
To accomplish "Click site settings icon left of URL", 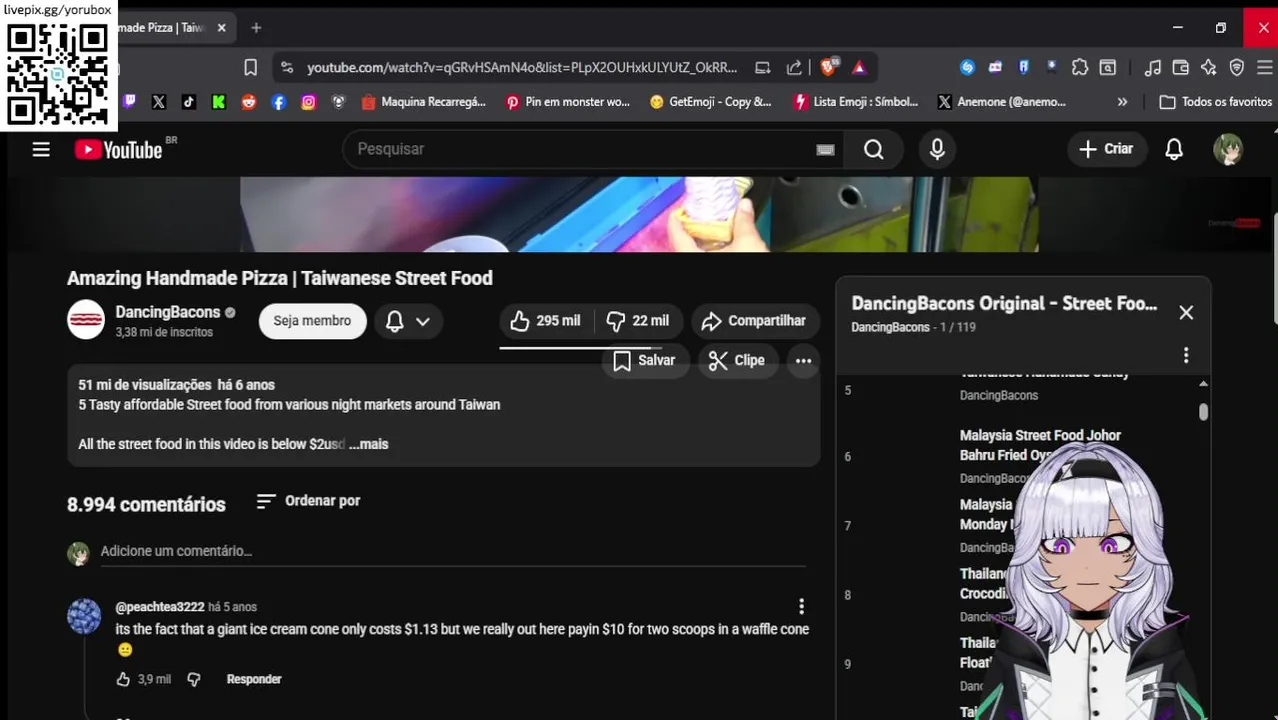I will pos(287,67).
